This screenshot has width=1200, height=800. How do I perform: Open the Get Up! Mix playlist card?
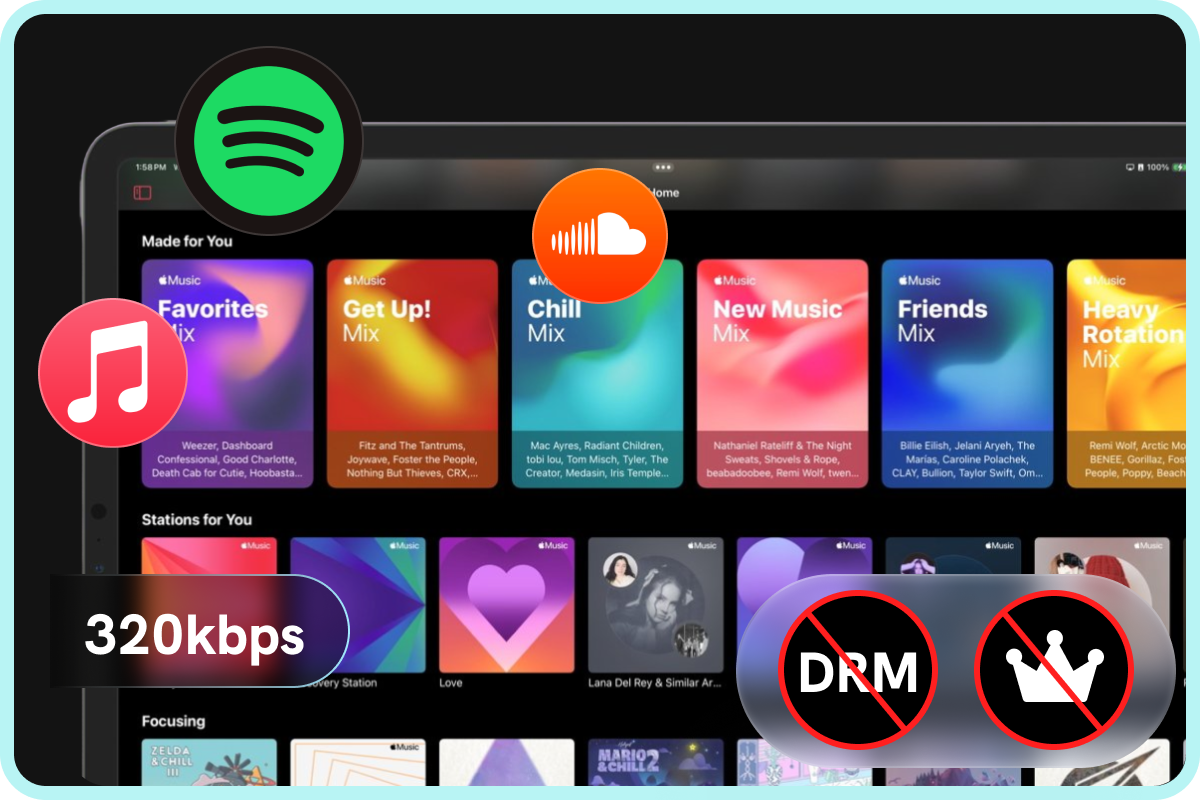(412, 375)
